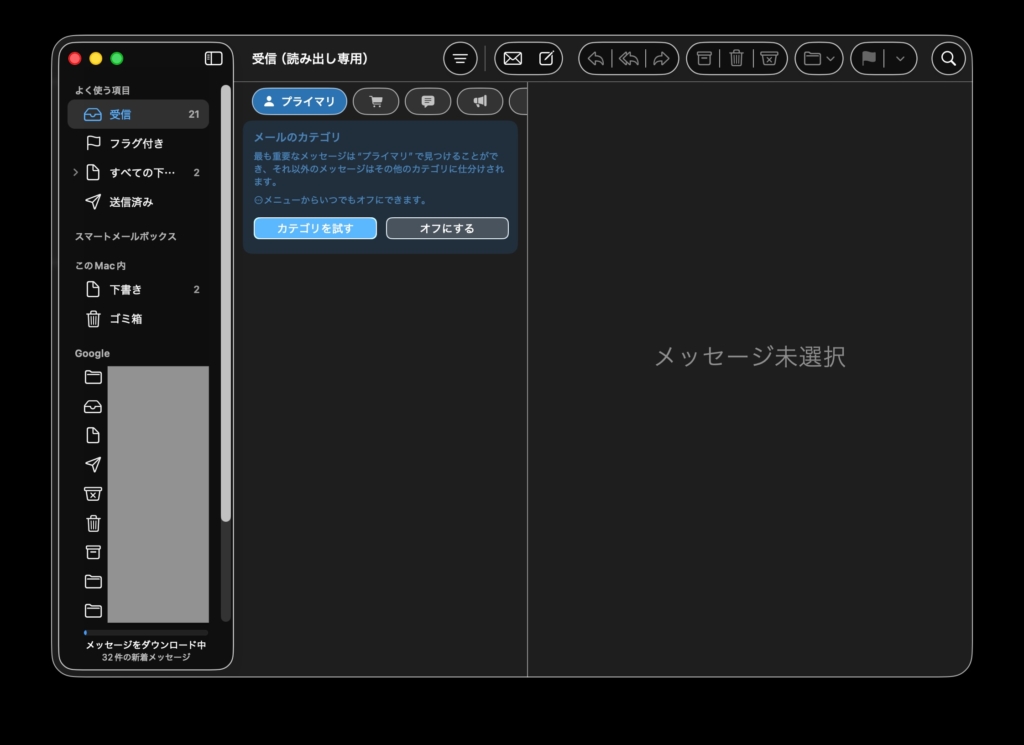Screen dimensions: 1024x745
Task: Open the move-to-folder dropdown
Action: (x=819, y=58)
